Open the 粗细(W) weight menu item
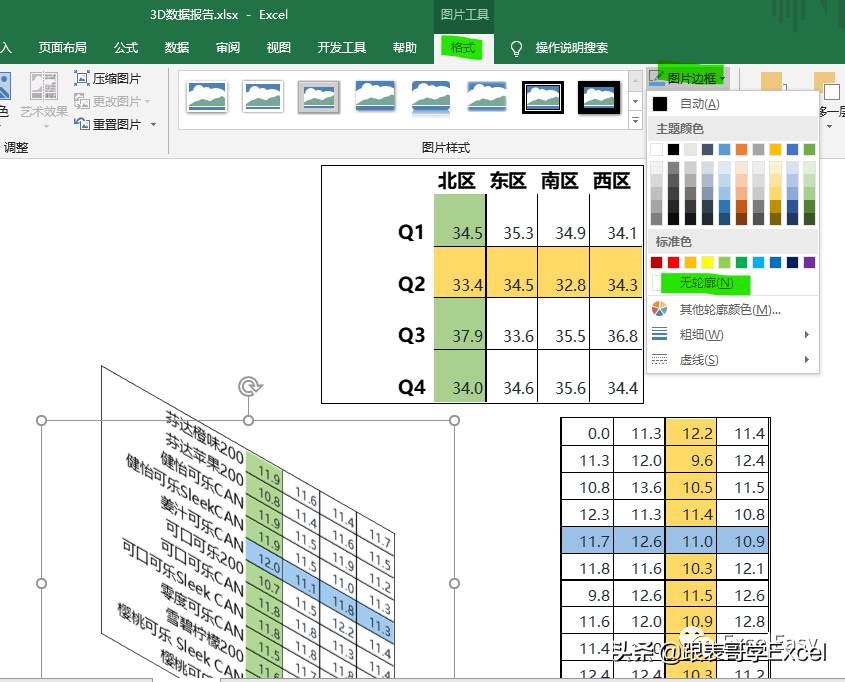The width and height of the screenshot is (845, 682). click(x=732, y=335)
